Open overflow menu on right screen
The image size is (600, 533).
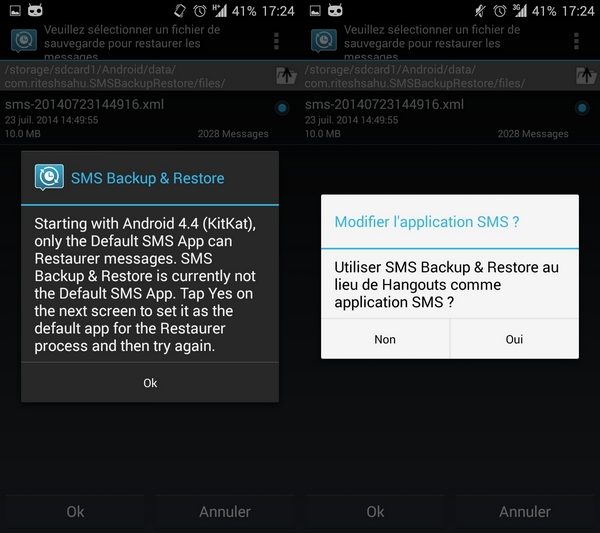(576, 41)
